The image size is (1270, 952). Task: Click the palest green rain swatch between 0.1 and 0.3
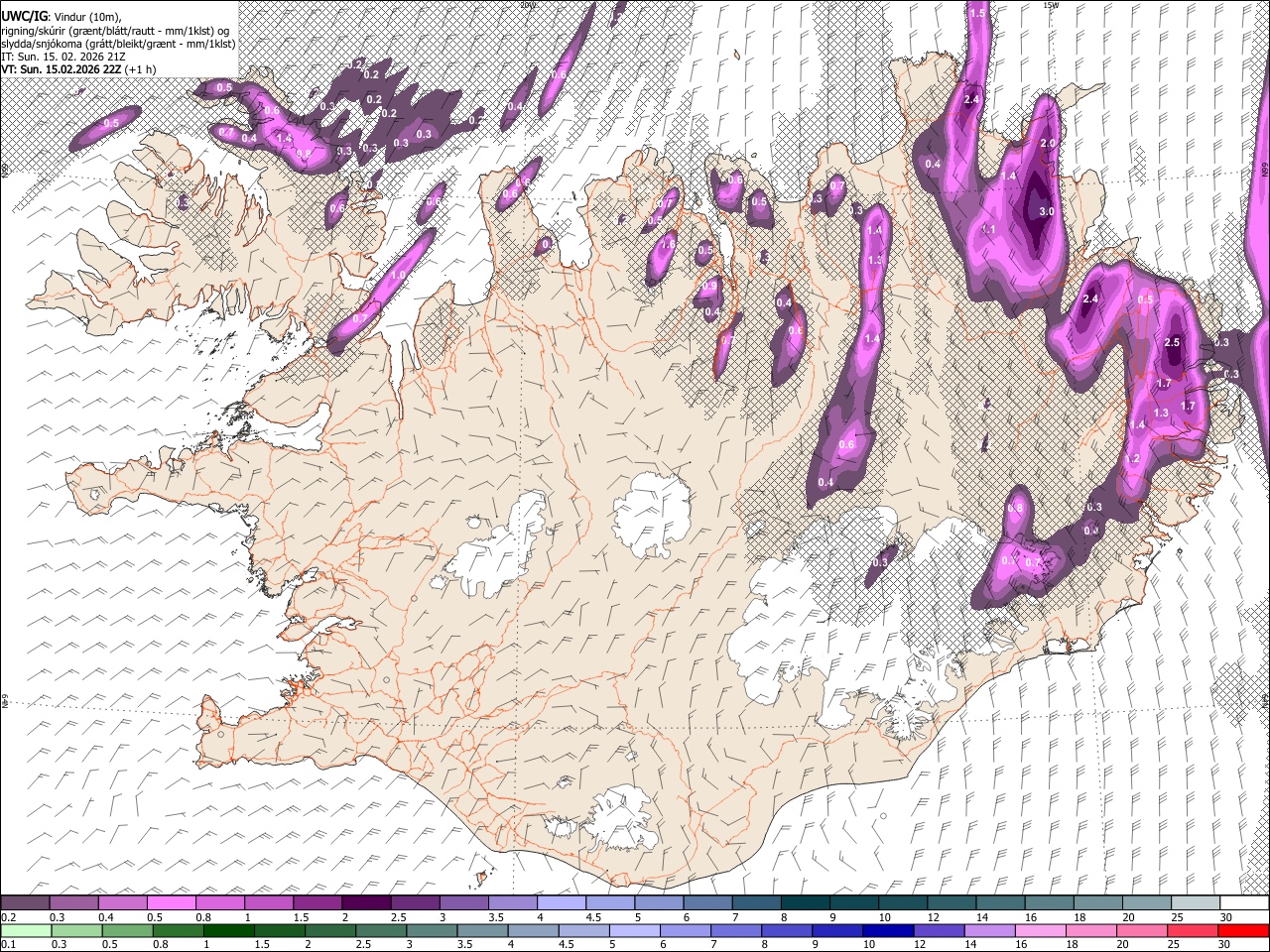pyautogui.click(x=26, y=930)
